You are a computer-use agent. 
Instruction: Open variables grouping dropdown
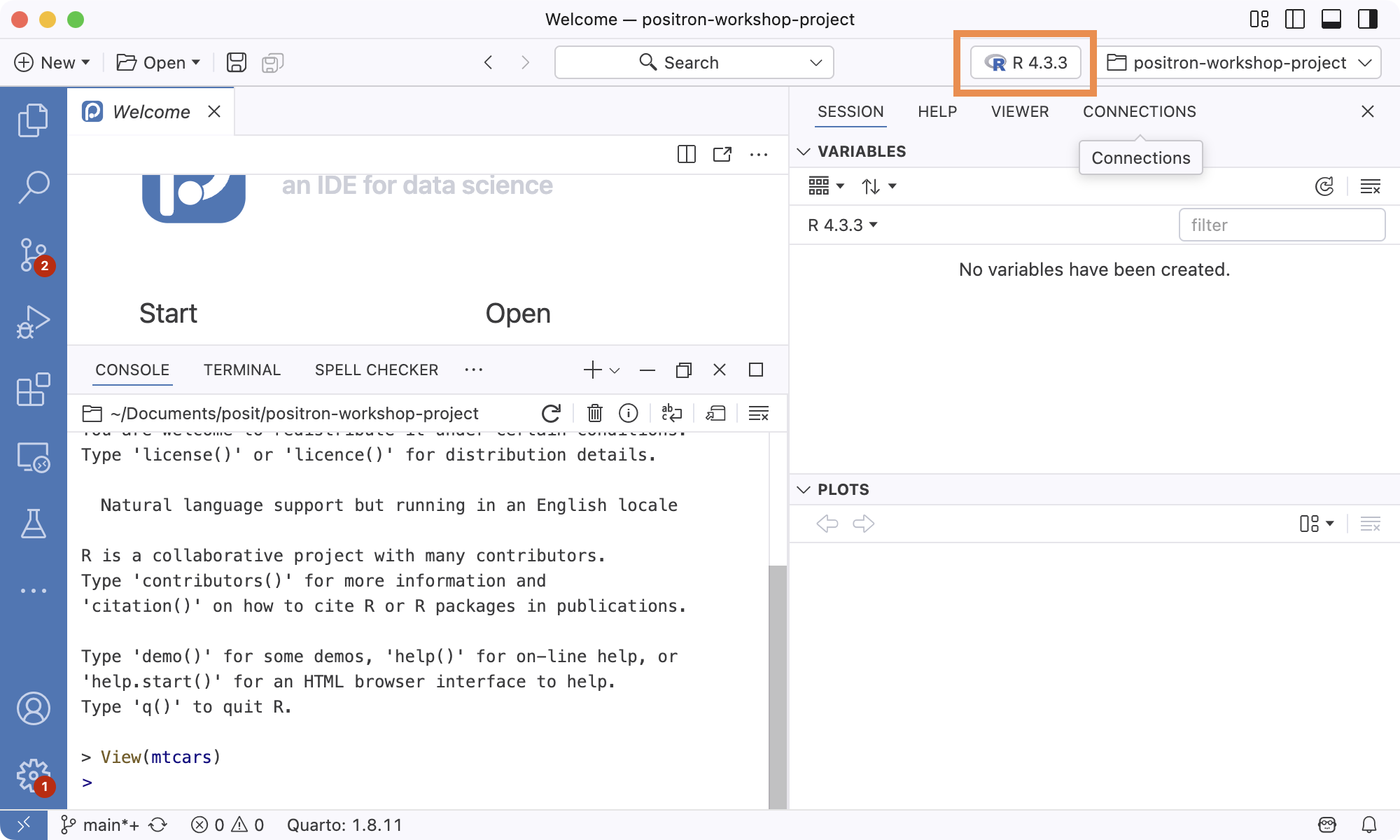click(826, 186)
